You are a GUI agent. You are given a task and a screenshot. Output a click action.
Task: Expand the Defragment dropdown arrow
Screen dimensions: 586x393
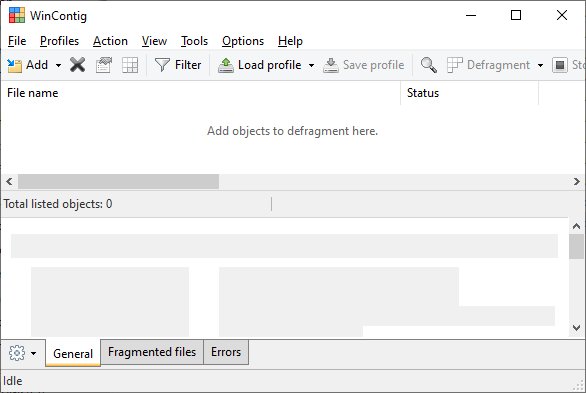click(x=540, y=65)
